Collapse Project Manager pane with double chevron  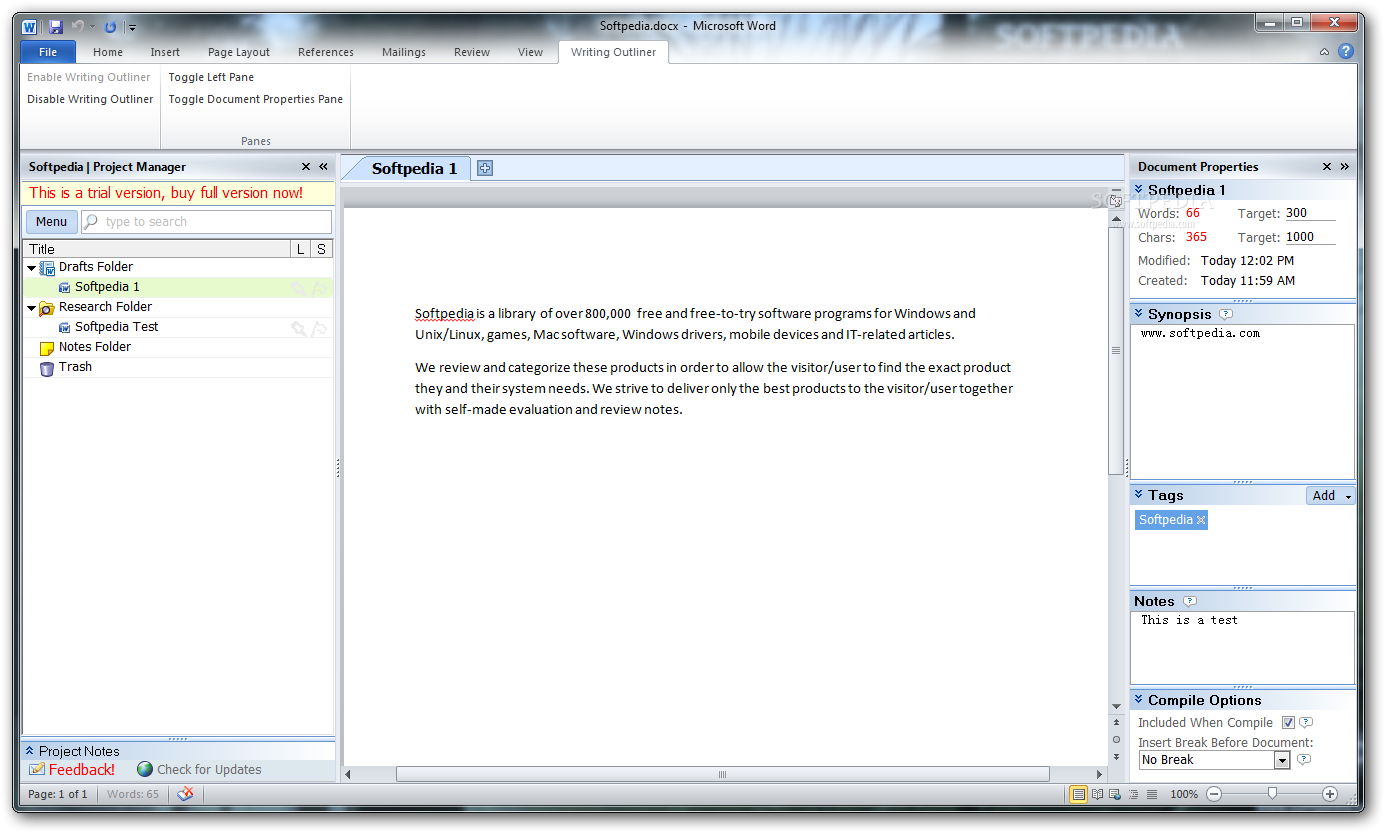(x=323, y=167)
